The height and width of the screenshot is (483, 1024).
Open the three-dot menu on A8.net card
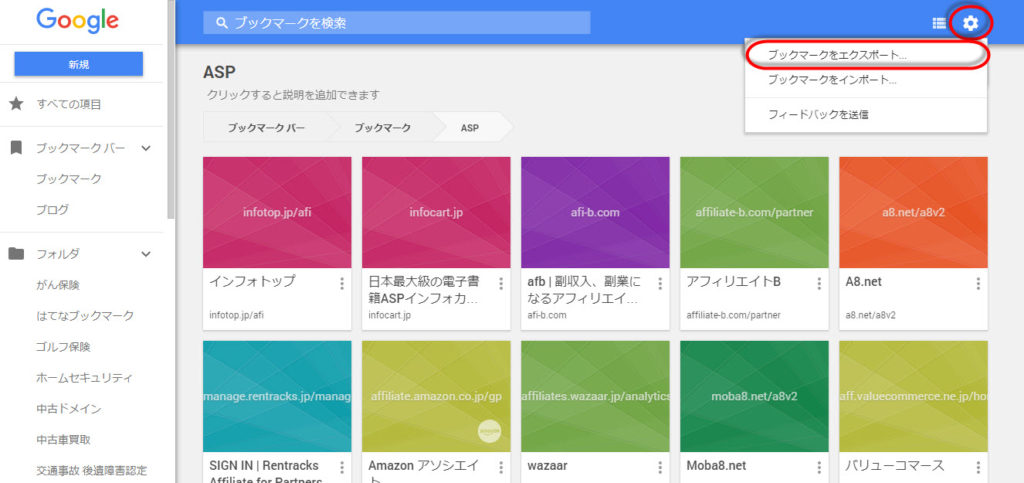[978, 283]
